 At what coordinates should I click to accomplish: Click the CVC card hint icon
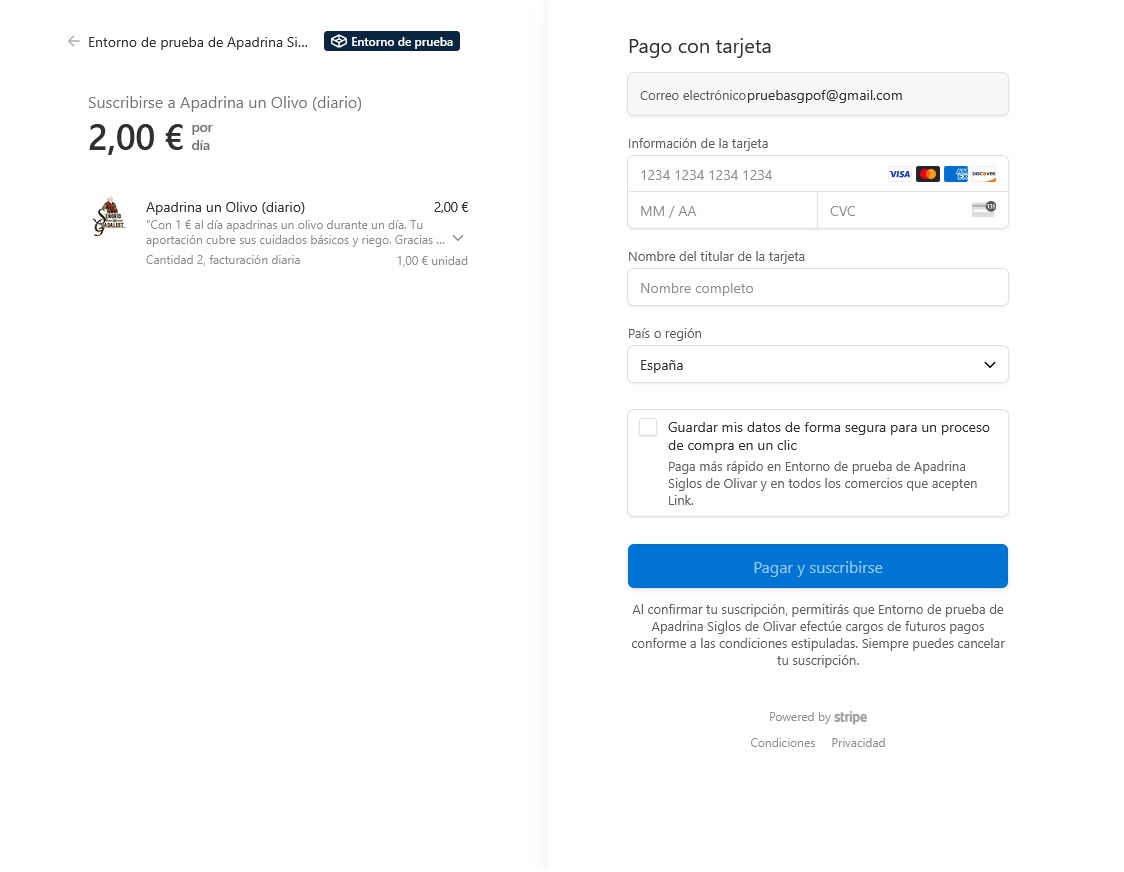tap(984, 209)
